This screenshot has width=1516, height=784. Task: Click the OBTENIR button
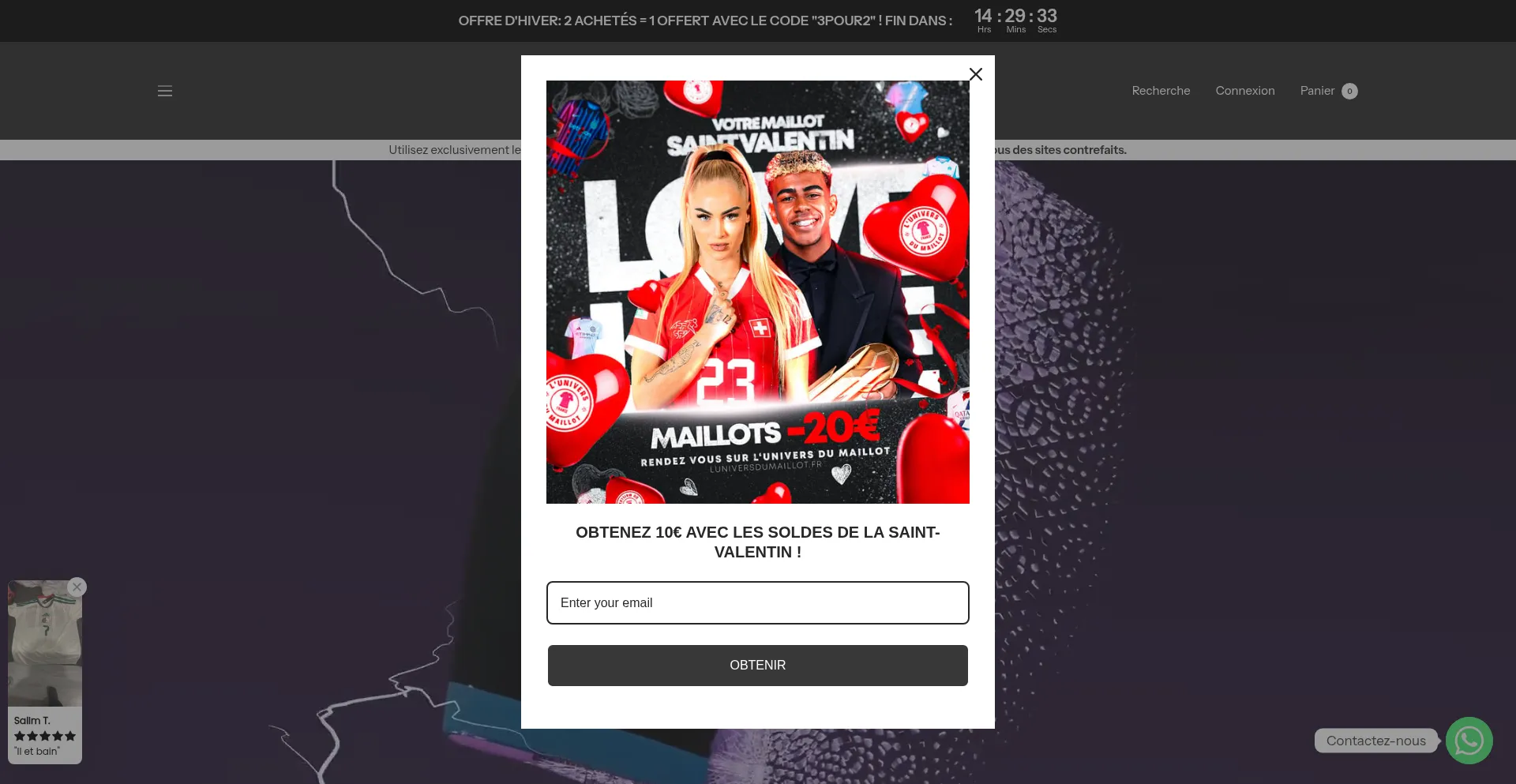[x=758, y=666]
